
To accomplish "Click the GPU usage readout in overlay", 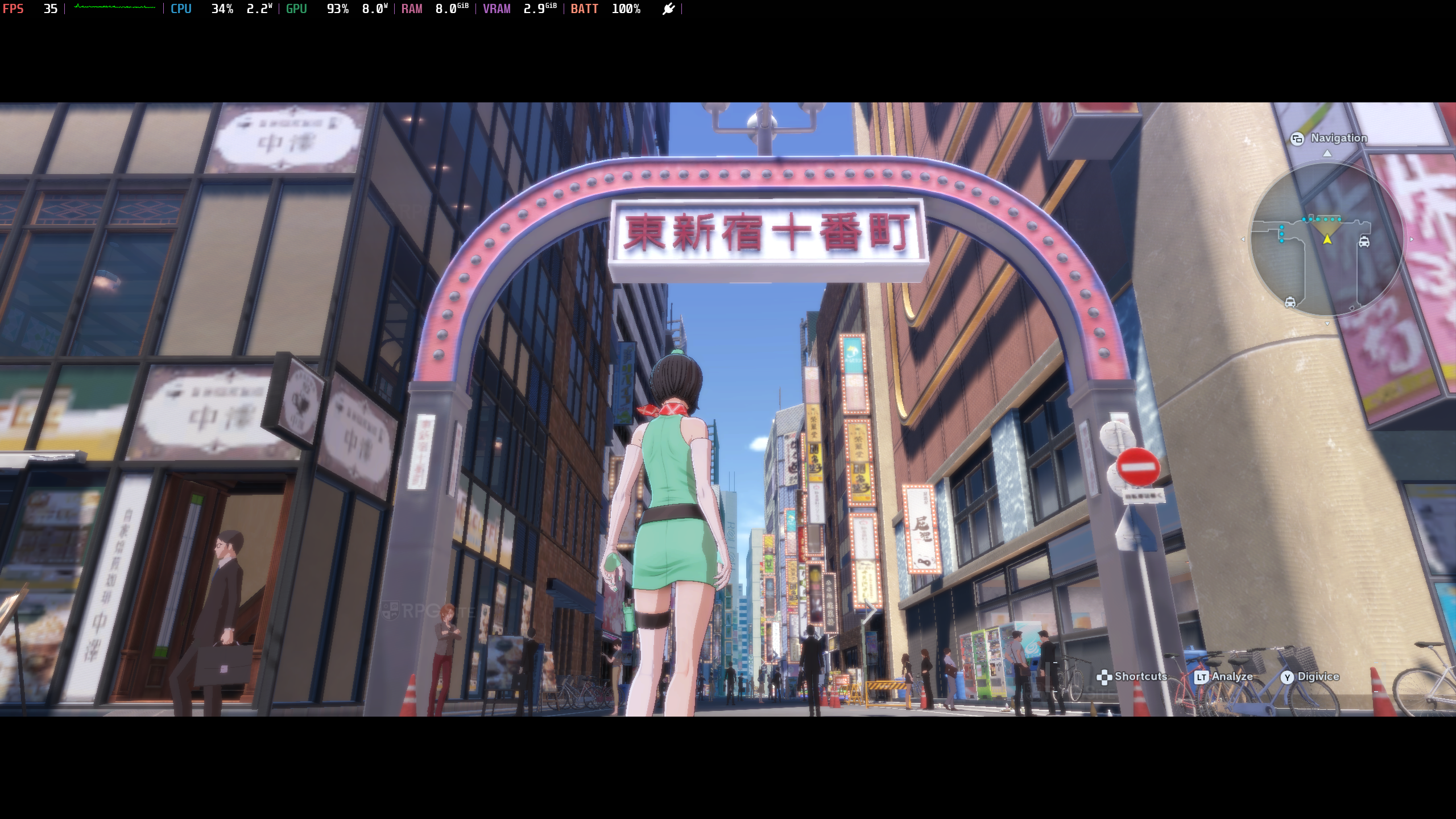I will coord(337,9).
